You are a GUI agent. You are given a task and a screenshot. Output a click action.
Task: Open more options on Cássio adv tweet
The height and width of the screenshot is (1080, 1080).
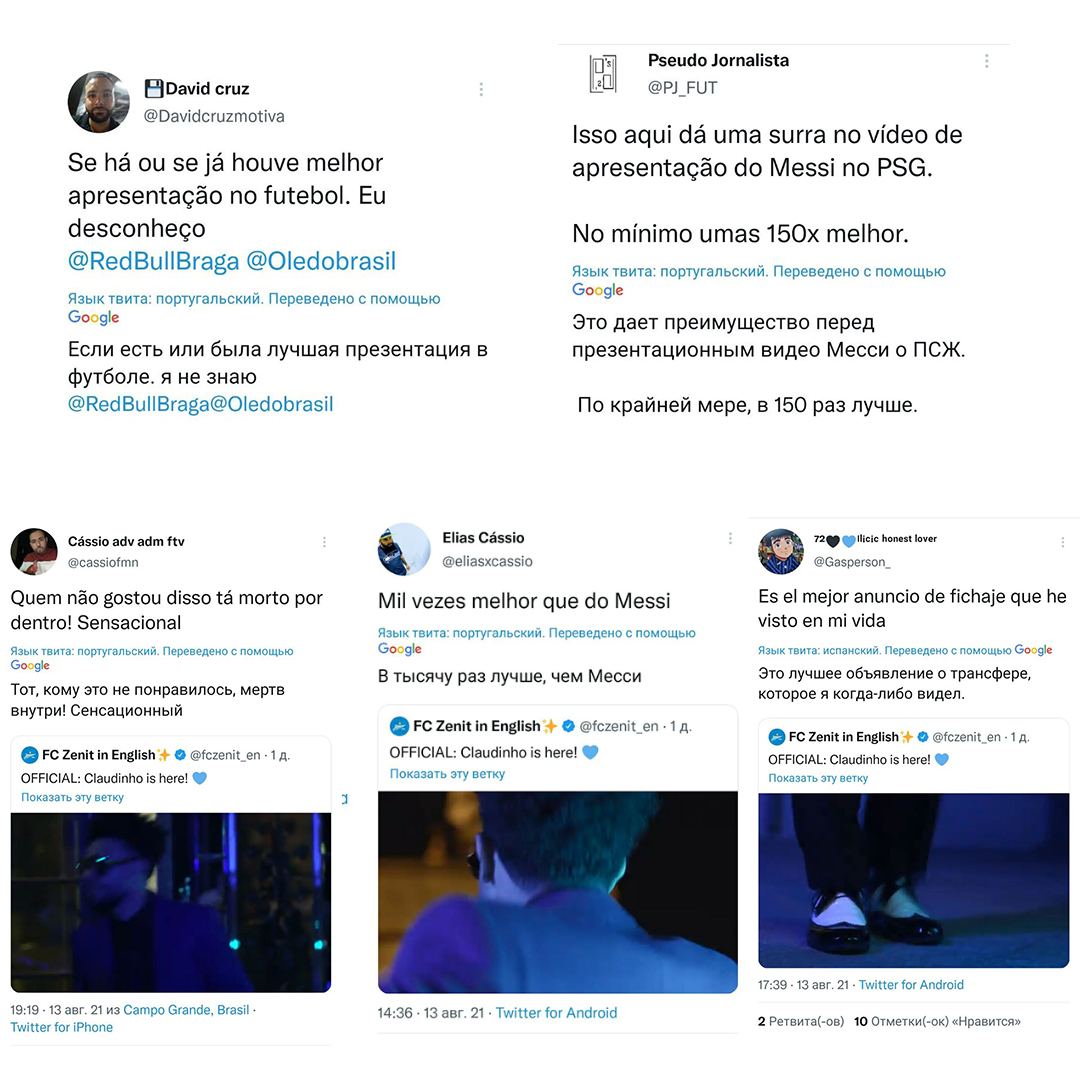coord(324,543)
